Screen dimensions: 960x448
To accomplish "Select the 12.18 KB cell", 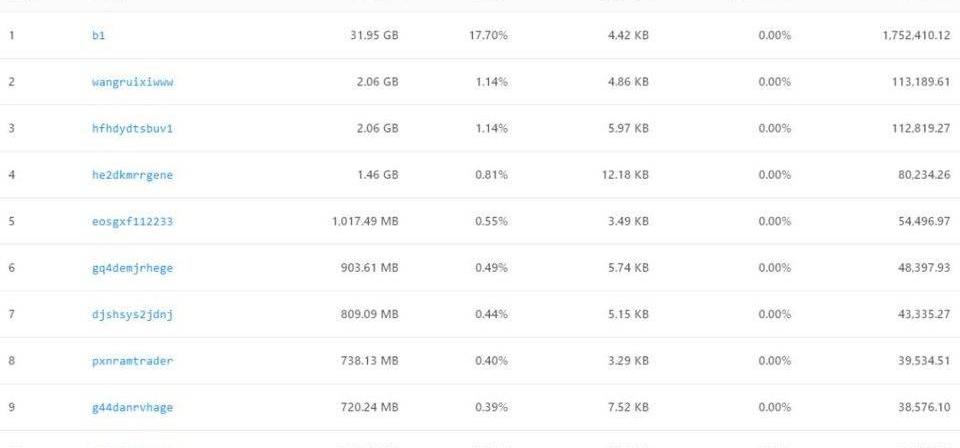I will (x=625, y=175).
